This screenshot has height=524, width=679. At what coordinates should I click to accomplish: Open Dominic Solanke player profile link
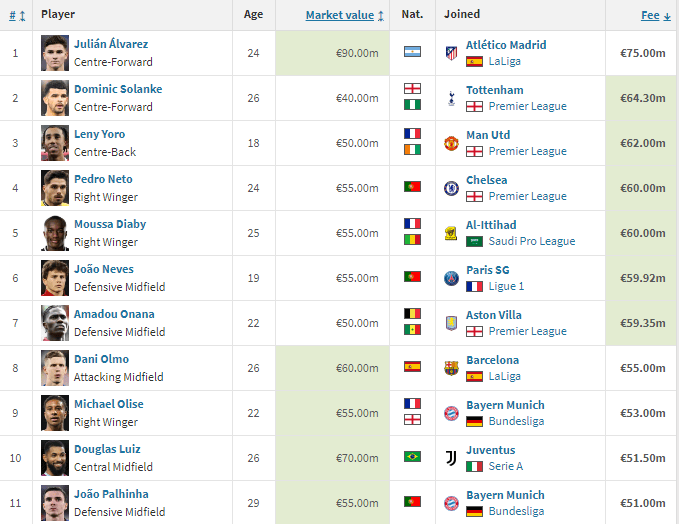pos(118,89)
